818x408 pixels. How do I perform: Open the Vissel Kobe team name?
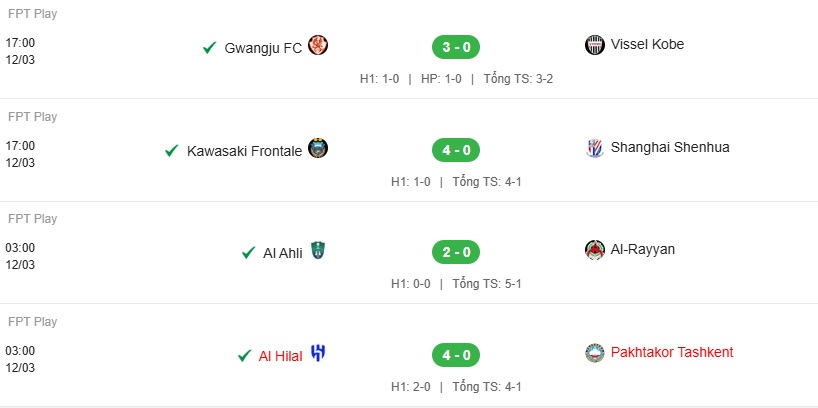tap(647, 44)
